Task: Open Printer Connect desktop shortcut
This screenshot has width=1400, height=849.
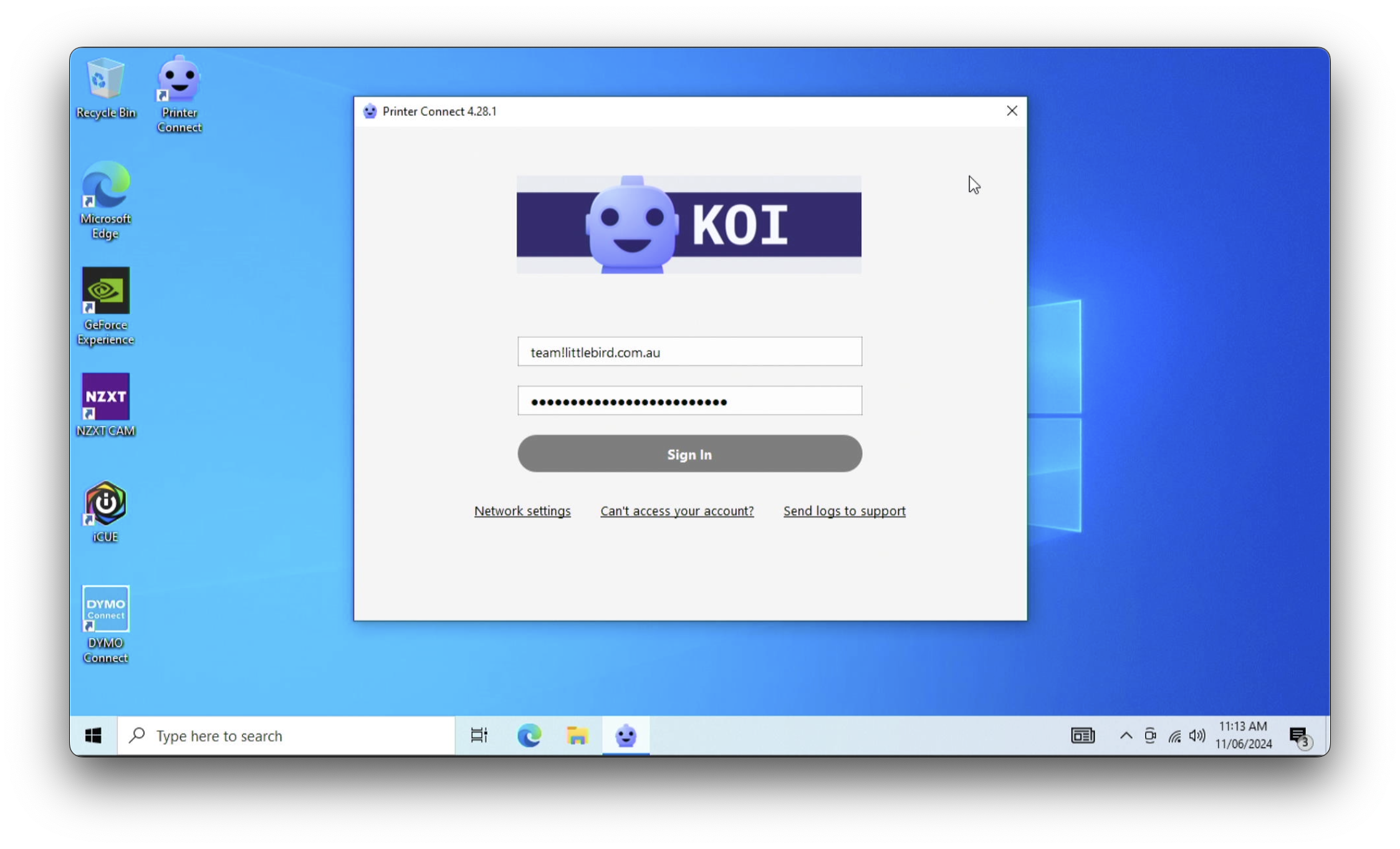Action: pos(180,94)
